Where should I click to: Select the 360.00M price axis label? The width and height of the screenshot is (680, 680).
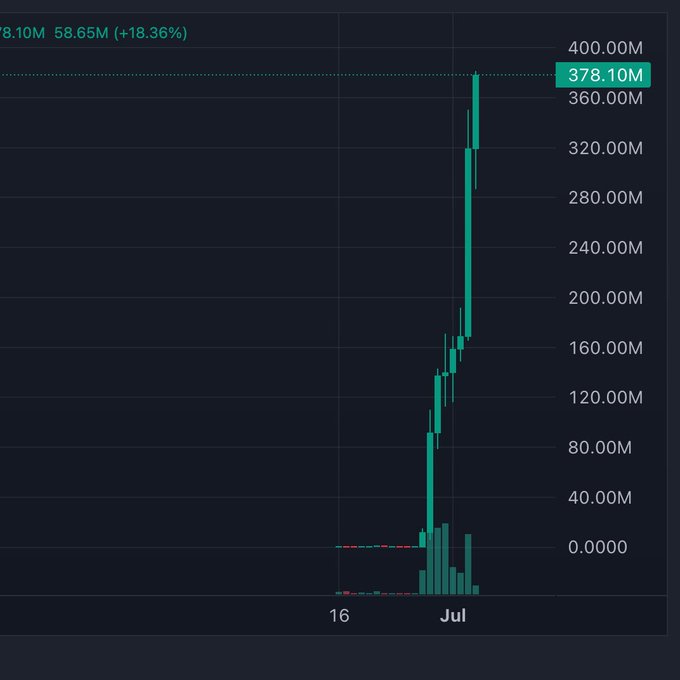click(605, 98)
